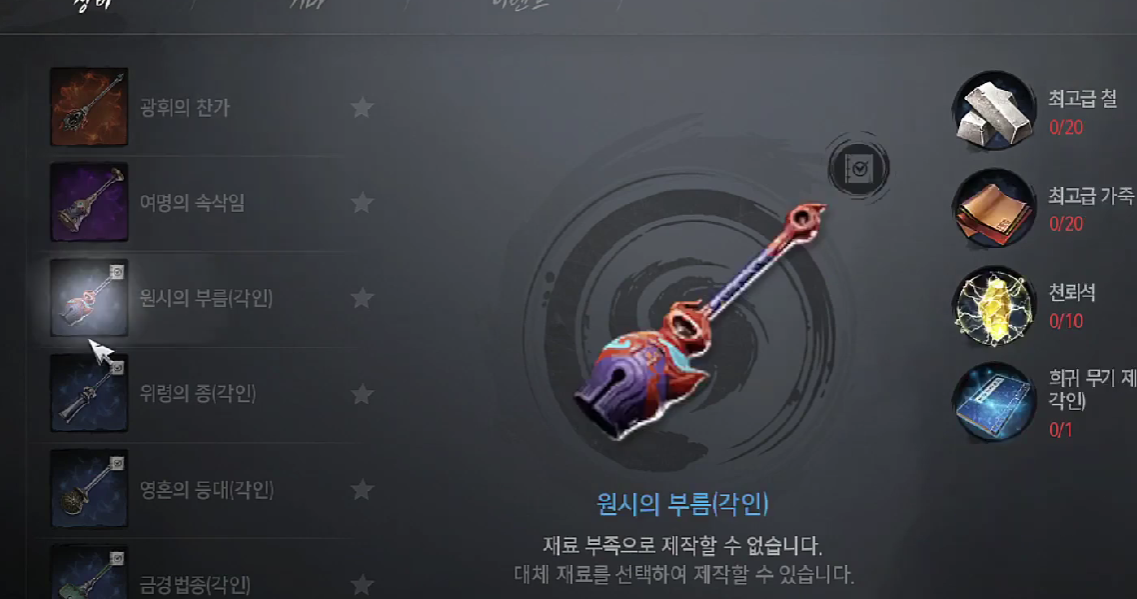Click the large weapon preview image
The image size is (1137, 599).
pyautogui.click(x=700, y=322)
